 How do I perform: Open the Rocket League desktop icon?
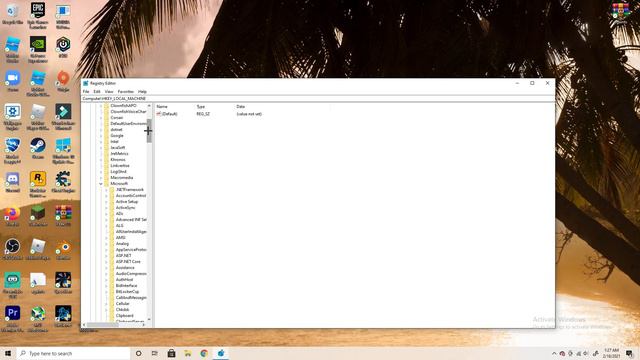coord(12,150)
